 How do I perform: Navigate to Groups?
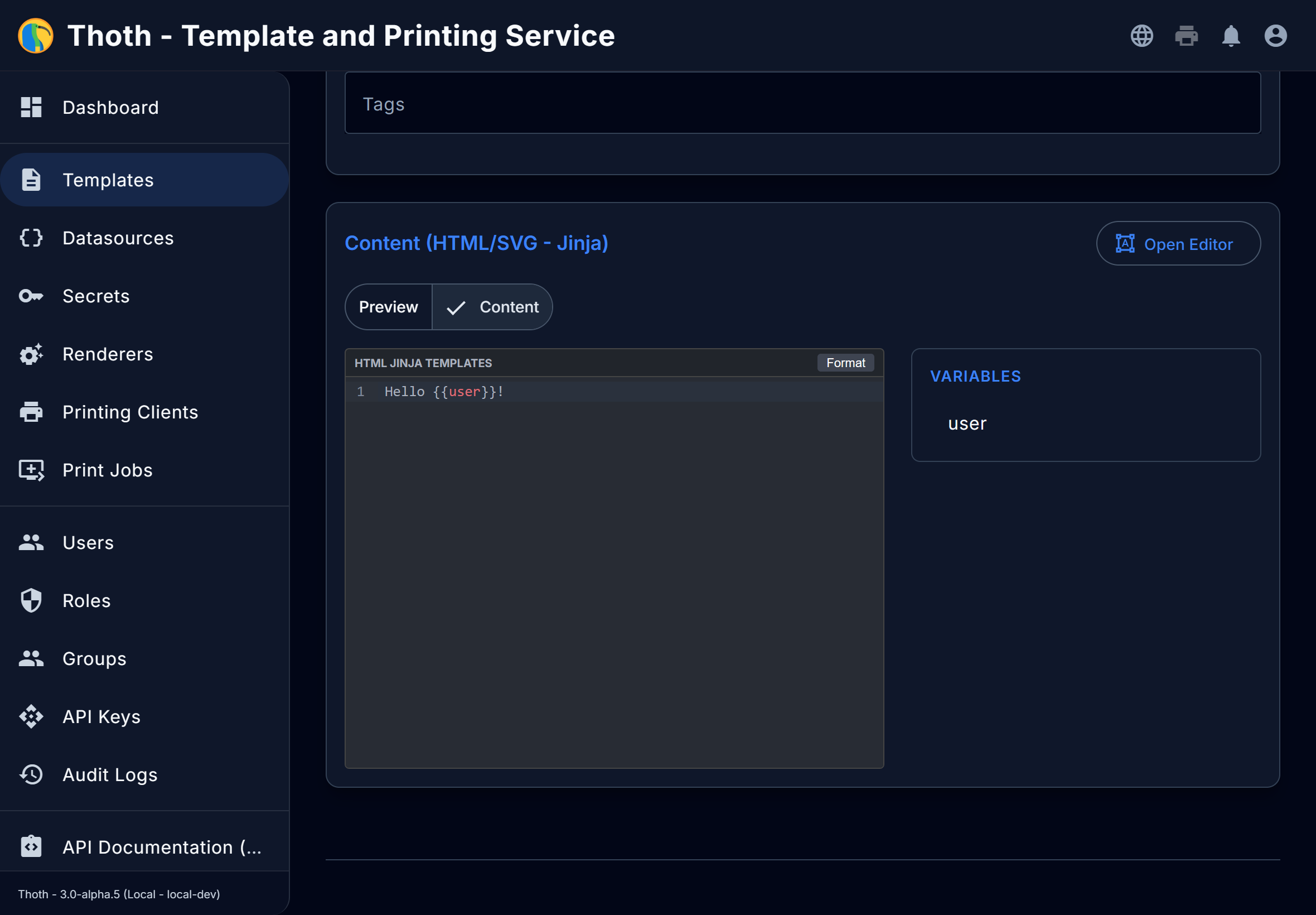pyautogui.click(x=144, y=658)
